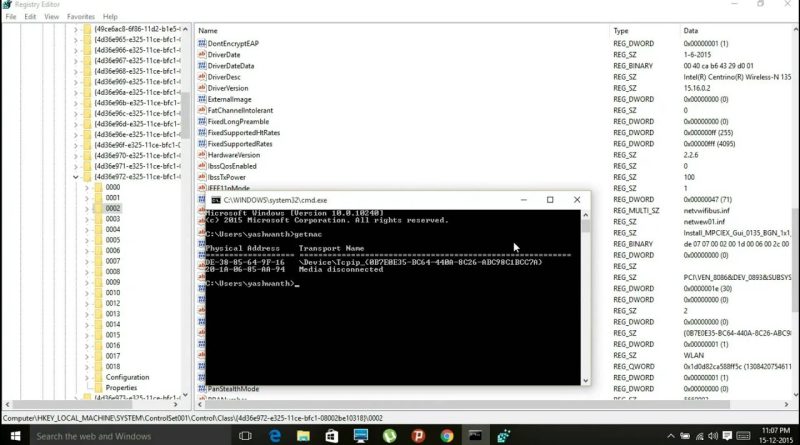Viewport: 800px width, 445px height.
Task: Open the Favorites menu
Action: pos(81,17)
